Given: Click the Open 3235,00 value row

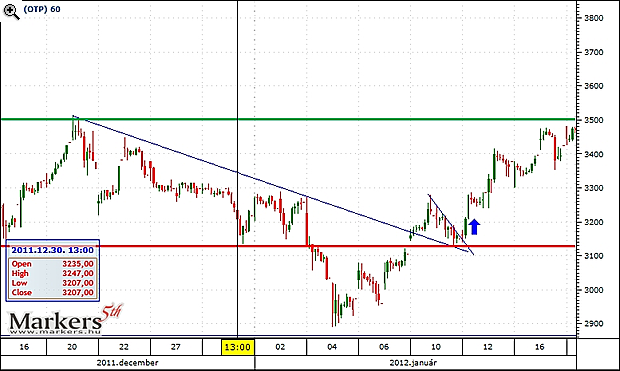Looking at the screenshot, I should pos(53,264).
